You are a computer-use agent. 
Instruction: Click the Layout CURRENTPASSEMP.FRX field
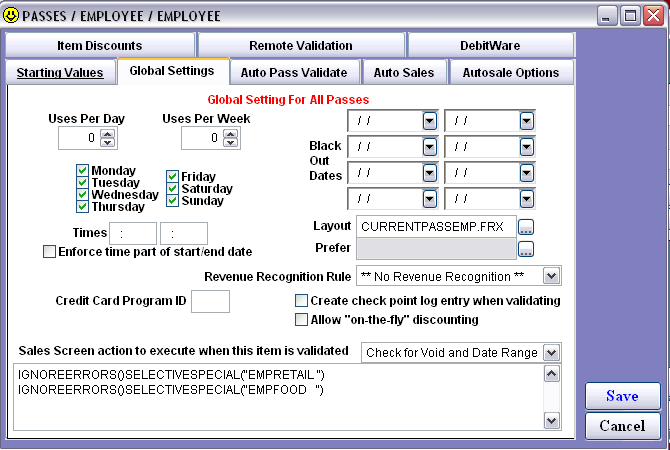(436, 227)
